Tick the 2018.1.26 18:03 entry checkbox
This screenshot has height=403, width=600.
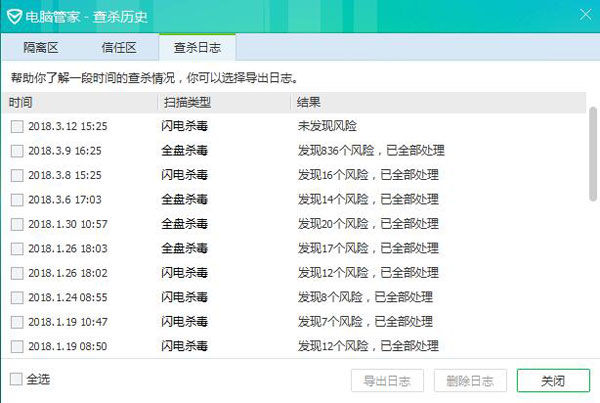16,248
